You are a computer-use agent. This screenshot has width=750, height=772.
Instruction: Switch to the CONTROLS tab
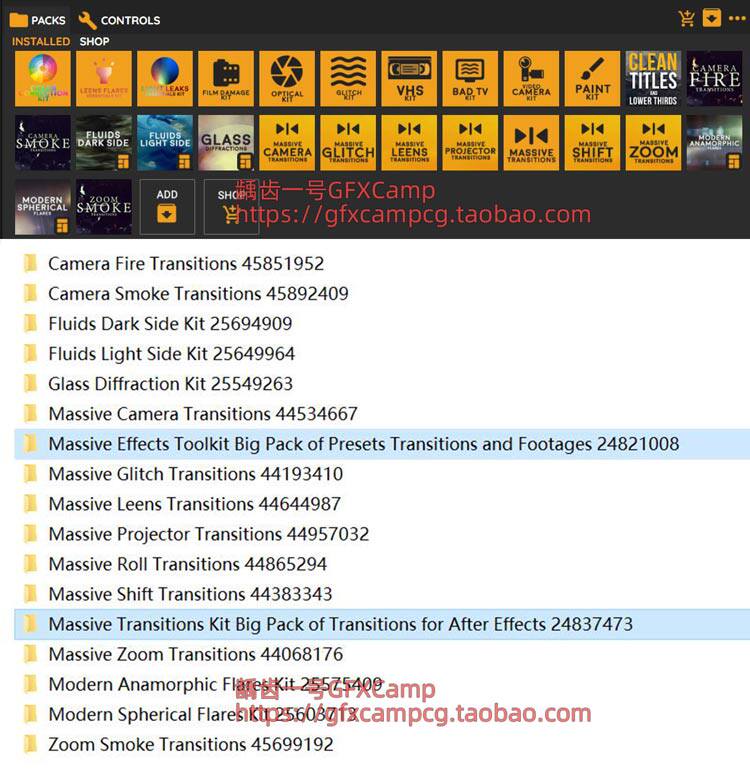click(x=119, y=20)
